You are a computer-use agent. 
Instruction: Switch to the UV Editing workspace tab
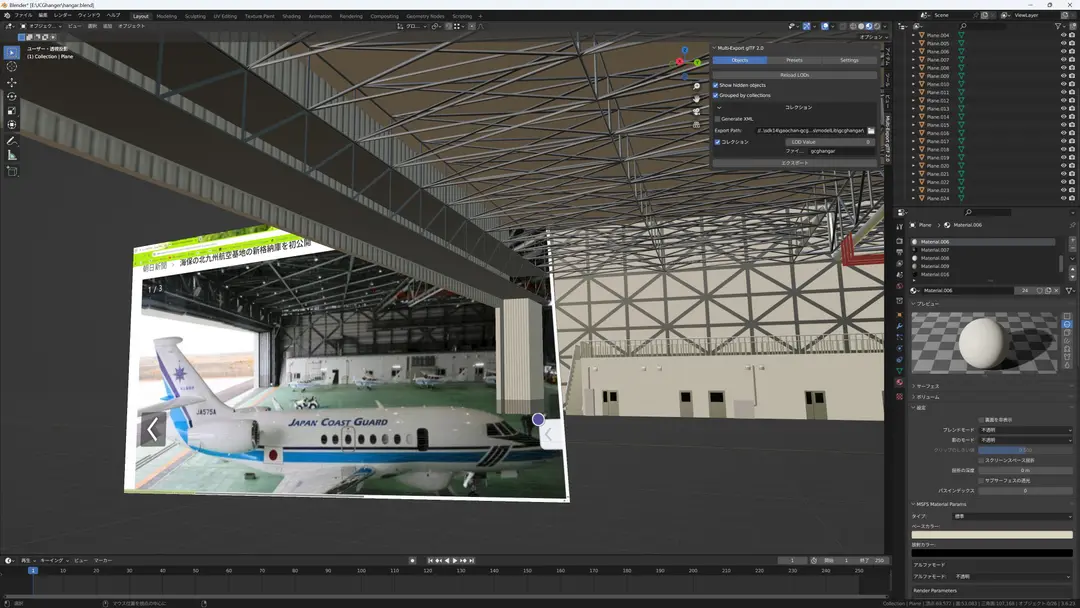pyautogui.click(x=225, y=16)
